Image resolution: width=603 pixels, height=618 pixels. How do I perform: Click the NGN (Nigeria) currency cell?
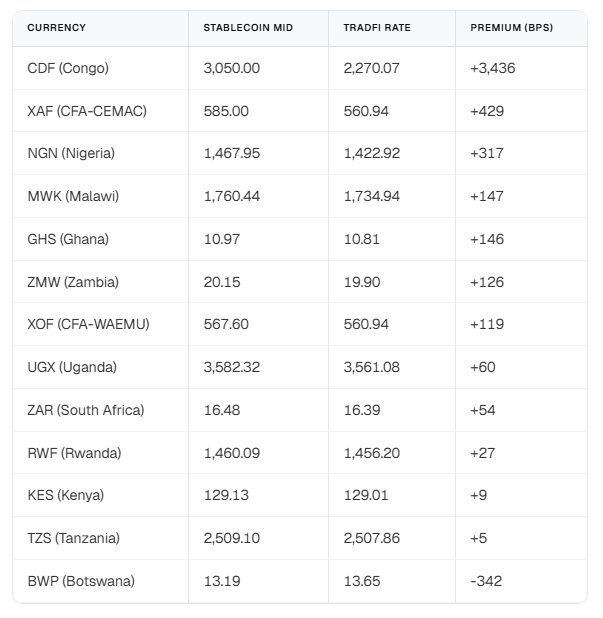(x=71, y=153)
